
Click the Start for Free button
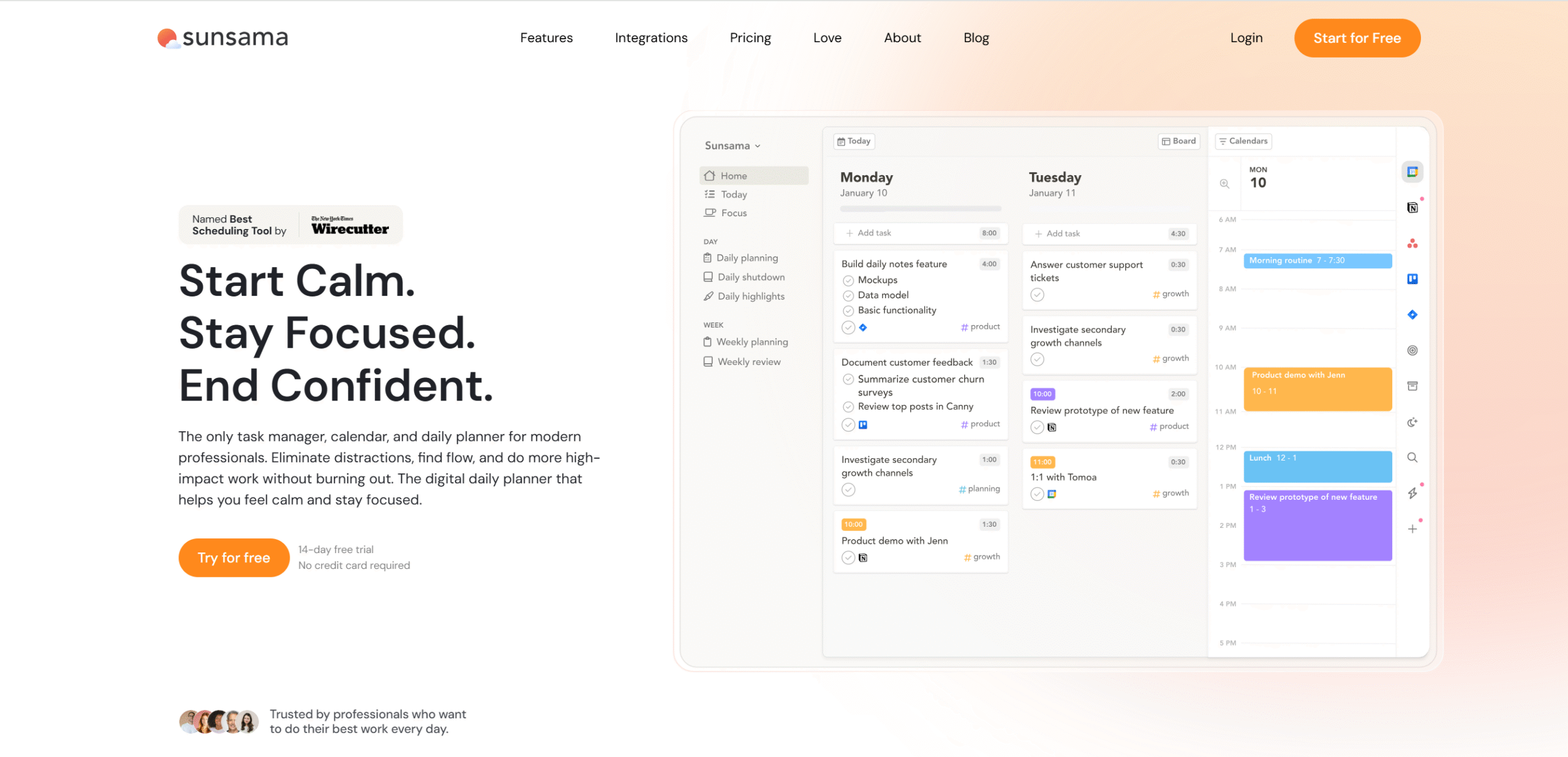1357,38
